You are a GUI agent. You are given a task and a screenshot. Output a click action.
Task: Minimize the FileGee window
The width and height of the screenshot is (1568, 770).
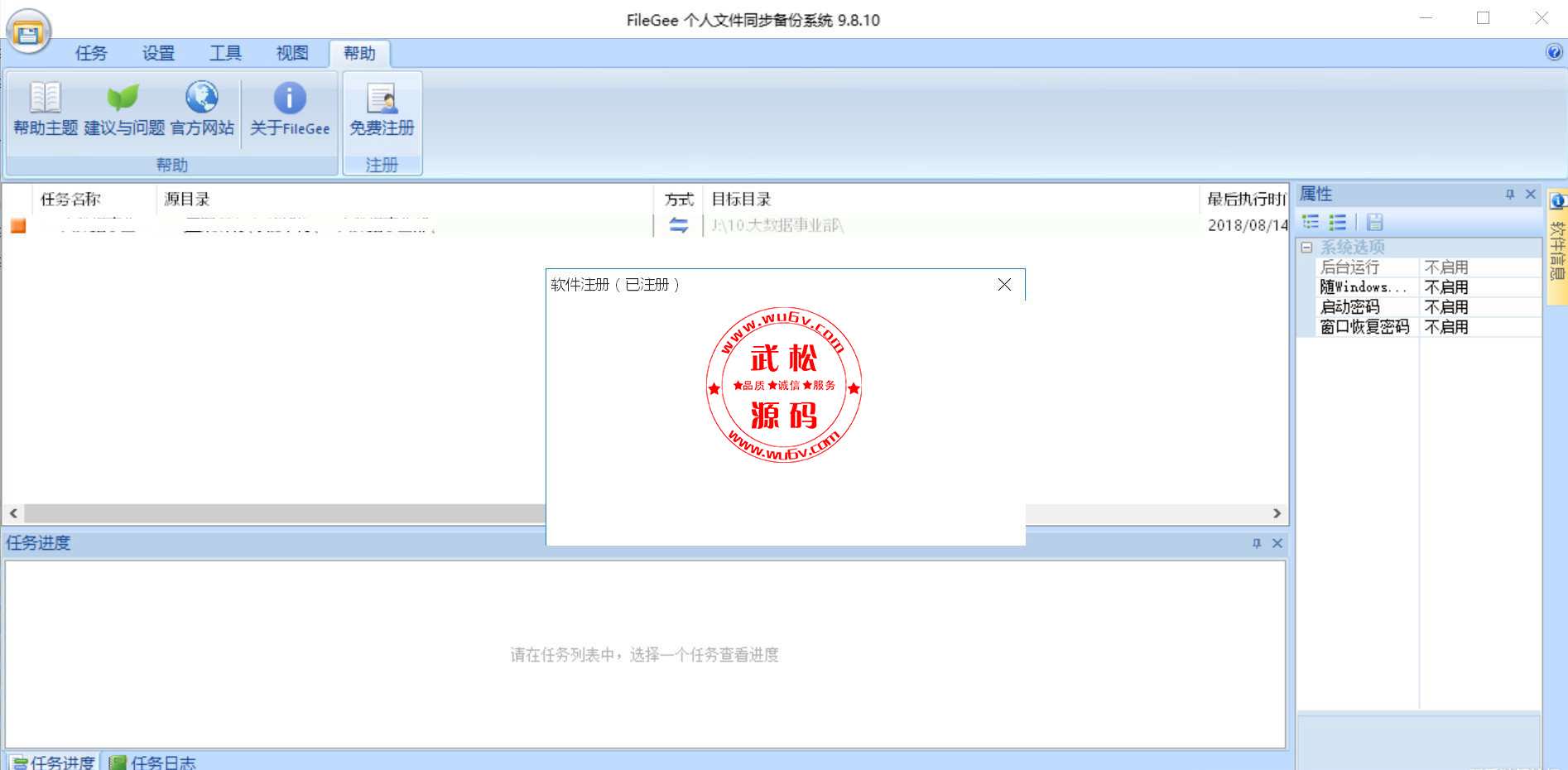(1426, 17)
